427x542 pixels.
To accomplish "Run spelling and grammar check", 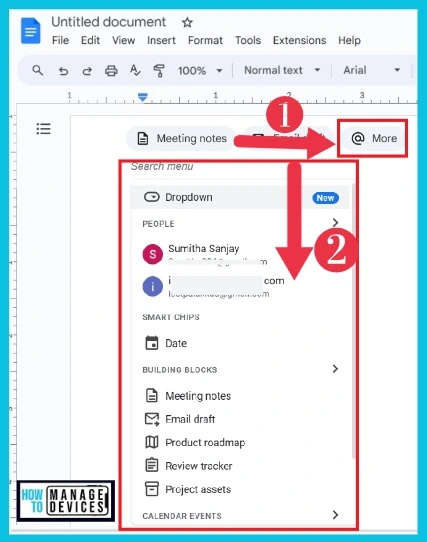I will pyautogui.click(x=135, y=71).
